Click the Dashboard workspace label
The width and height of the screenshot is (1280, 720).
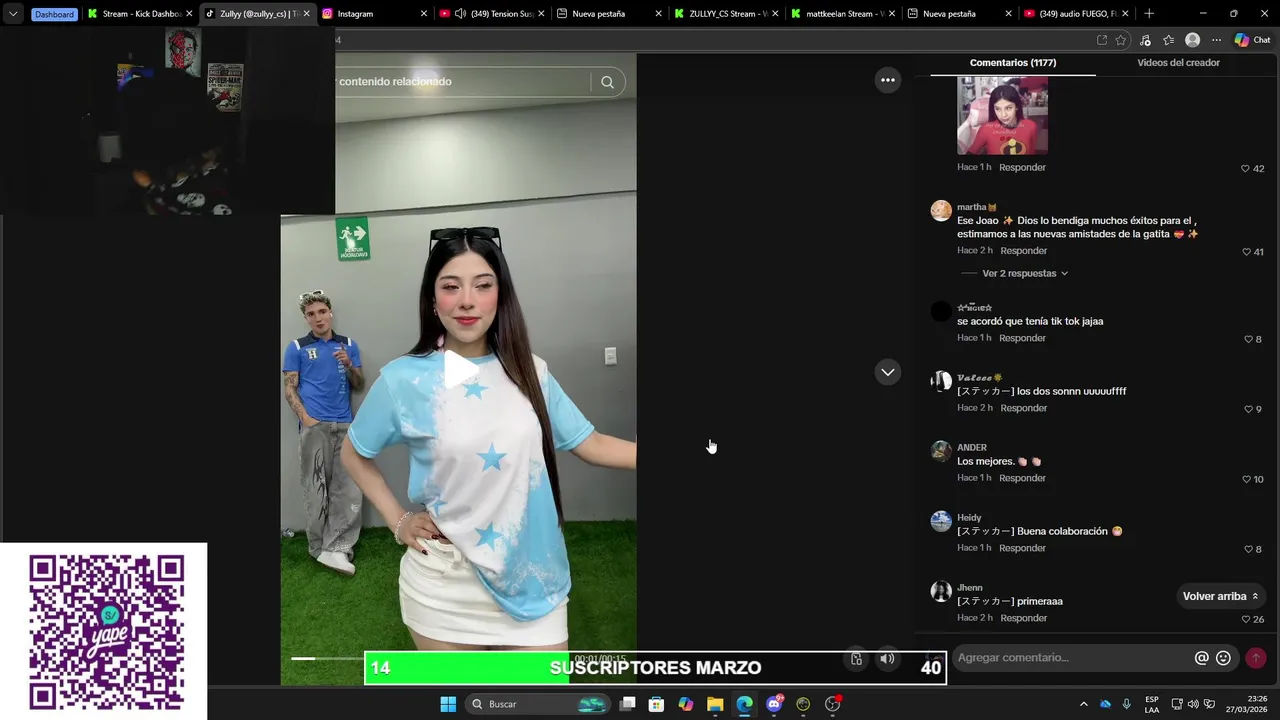(x=54, y=14)
